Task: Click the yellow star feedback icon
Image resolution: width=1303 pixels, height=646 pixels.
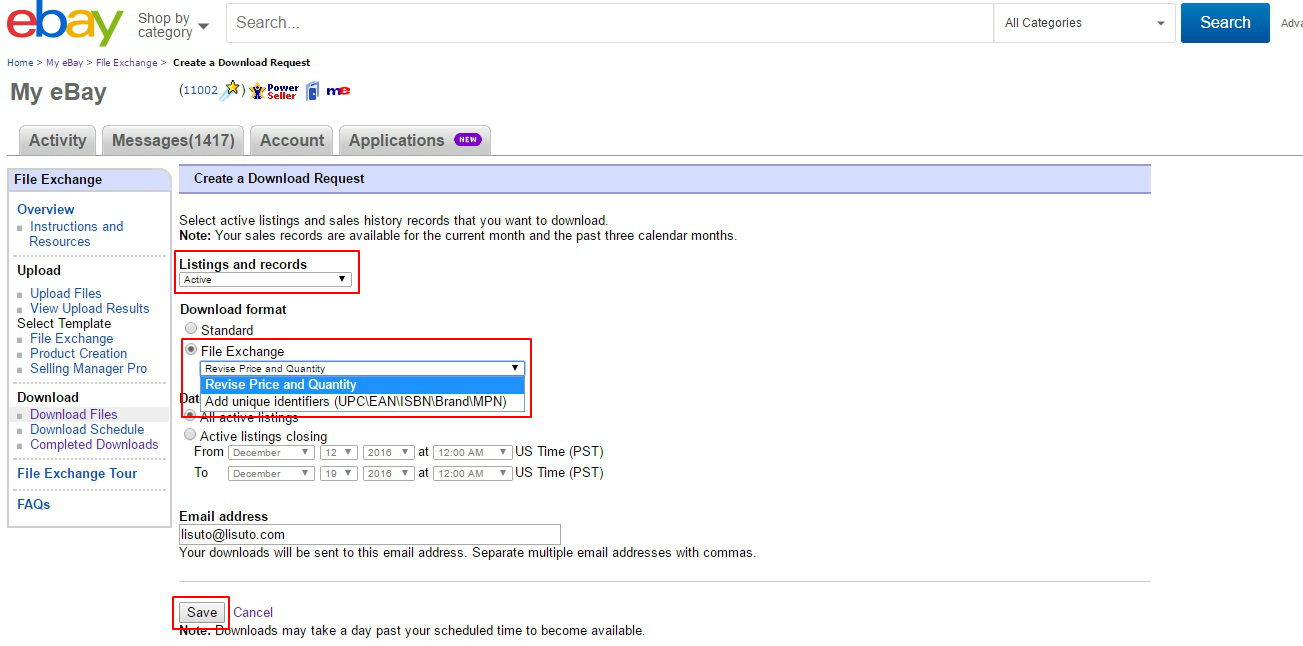Action: [230, 90]
